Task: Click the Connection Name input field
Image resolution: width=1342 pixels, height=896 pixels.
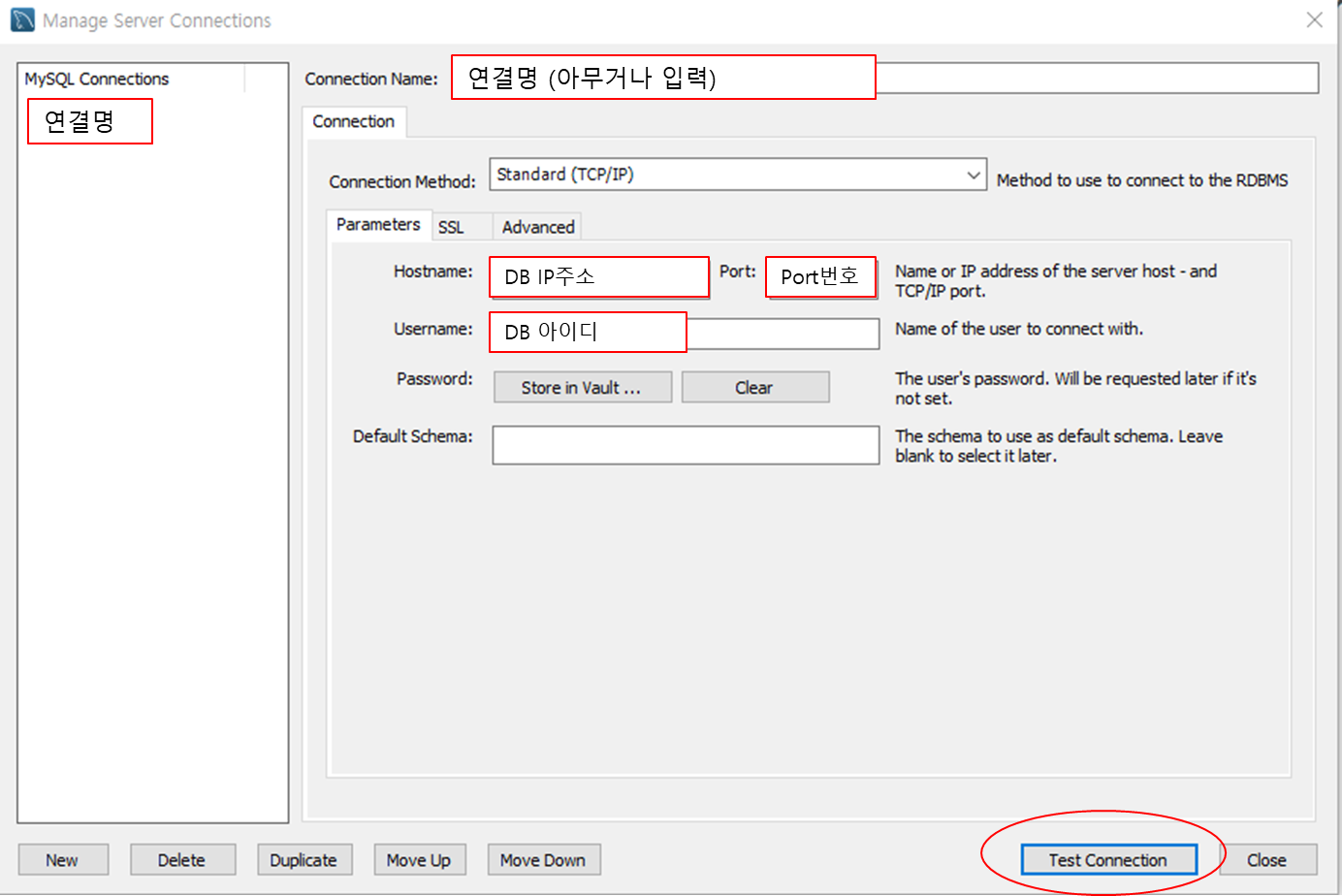Action: click(x=884, y=79)
